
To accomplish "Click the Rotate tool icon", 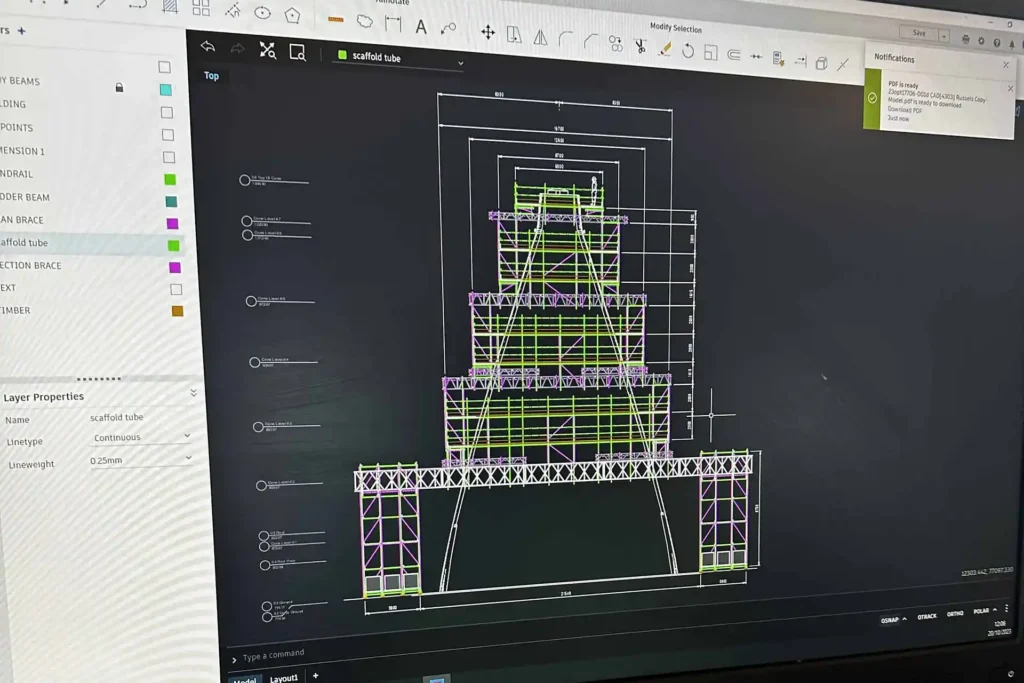I will (688, 50).
